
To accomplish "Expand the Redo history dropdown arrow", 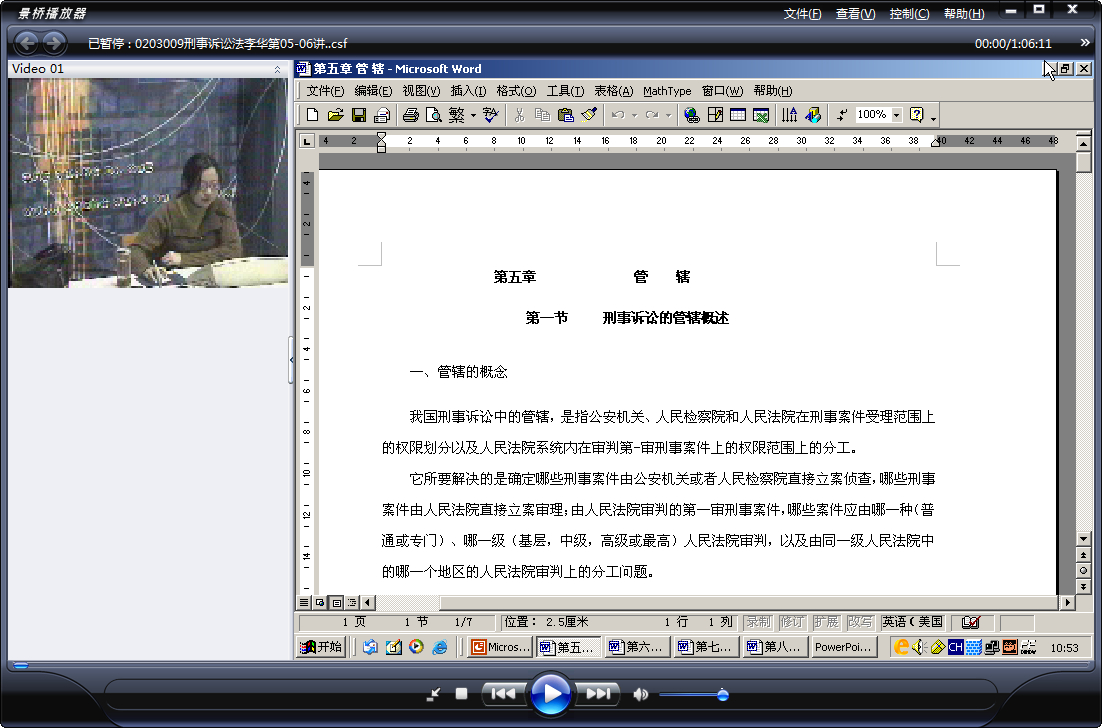I will pyautogui.click(x=668, y=115).
